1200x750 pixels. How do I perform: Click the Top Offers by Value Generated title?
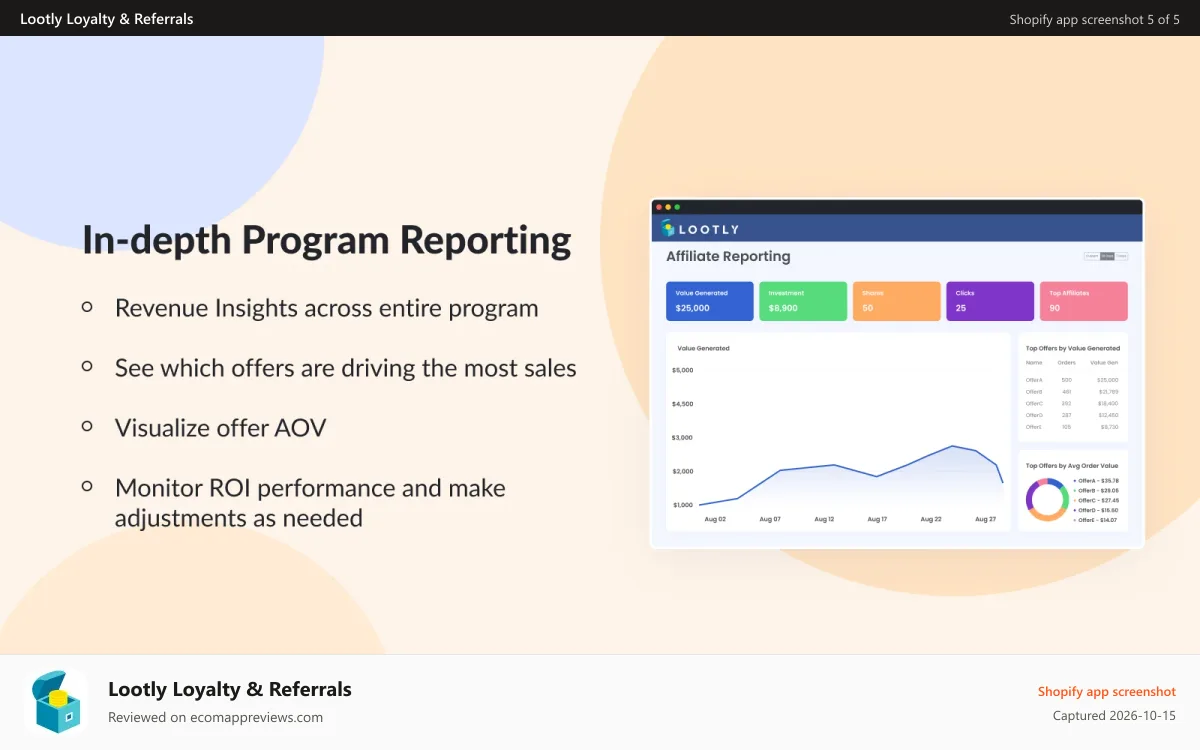[1073, 348]
